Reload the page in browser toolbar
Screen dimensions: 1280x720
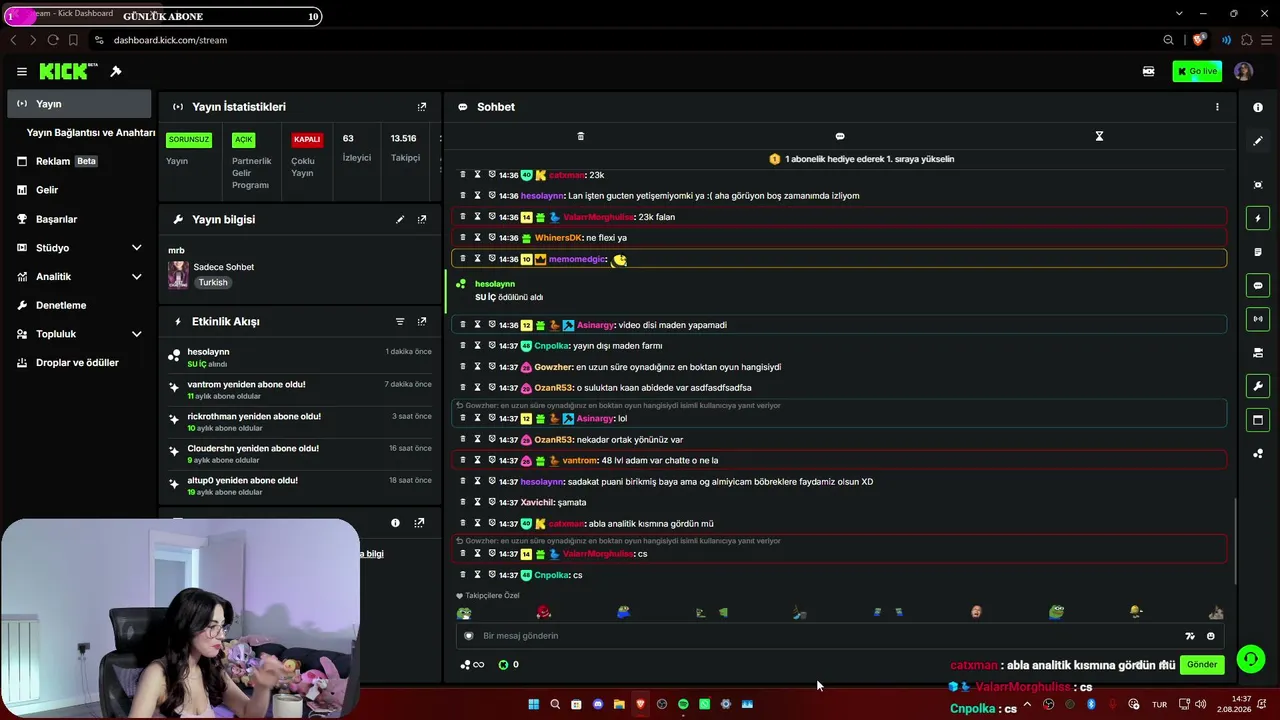tap(53, 40)
